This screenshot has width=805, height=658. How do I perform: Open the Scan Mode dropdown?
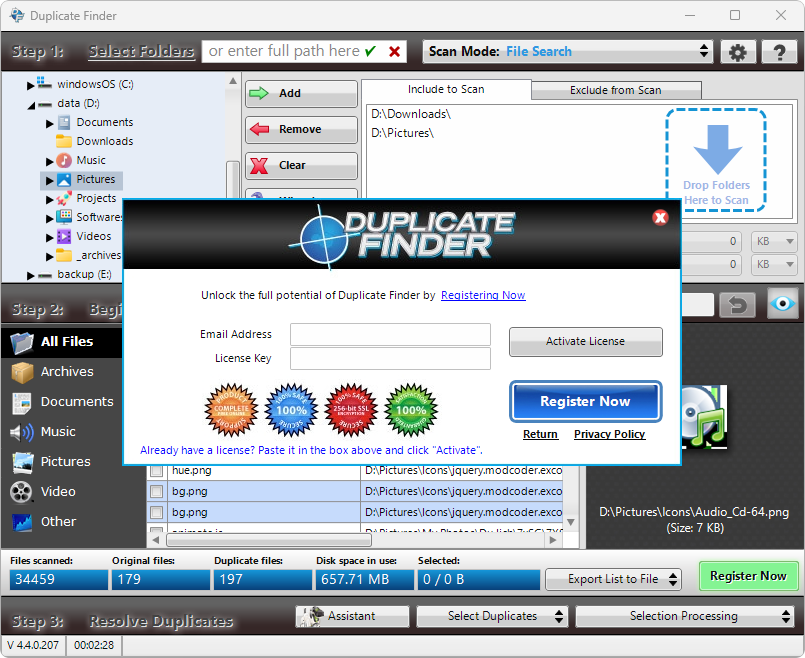click(x=567, y=51)
